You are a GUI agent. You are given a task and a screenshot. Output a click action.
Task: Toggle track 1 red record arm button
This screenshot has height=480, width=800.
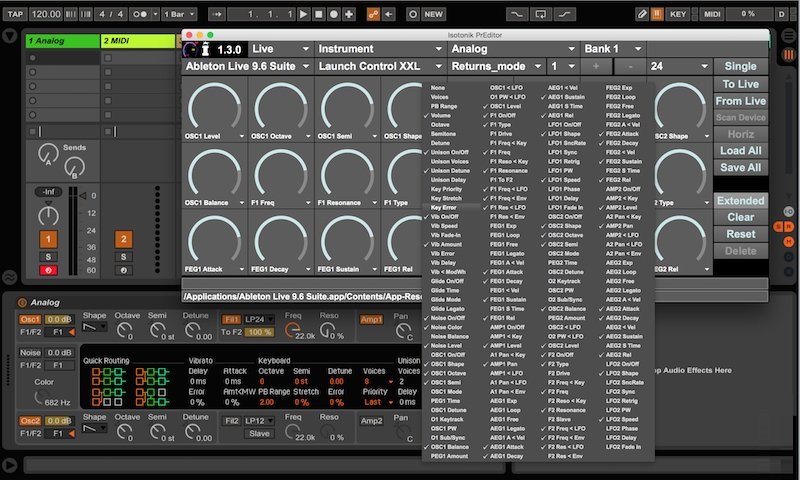pos(48,270)
